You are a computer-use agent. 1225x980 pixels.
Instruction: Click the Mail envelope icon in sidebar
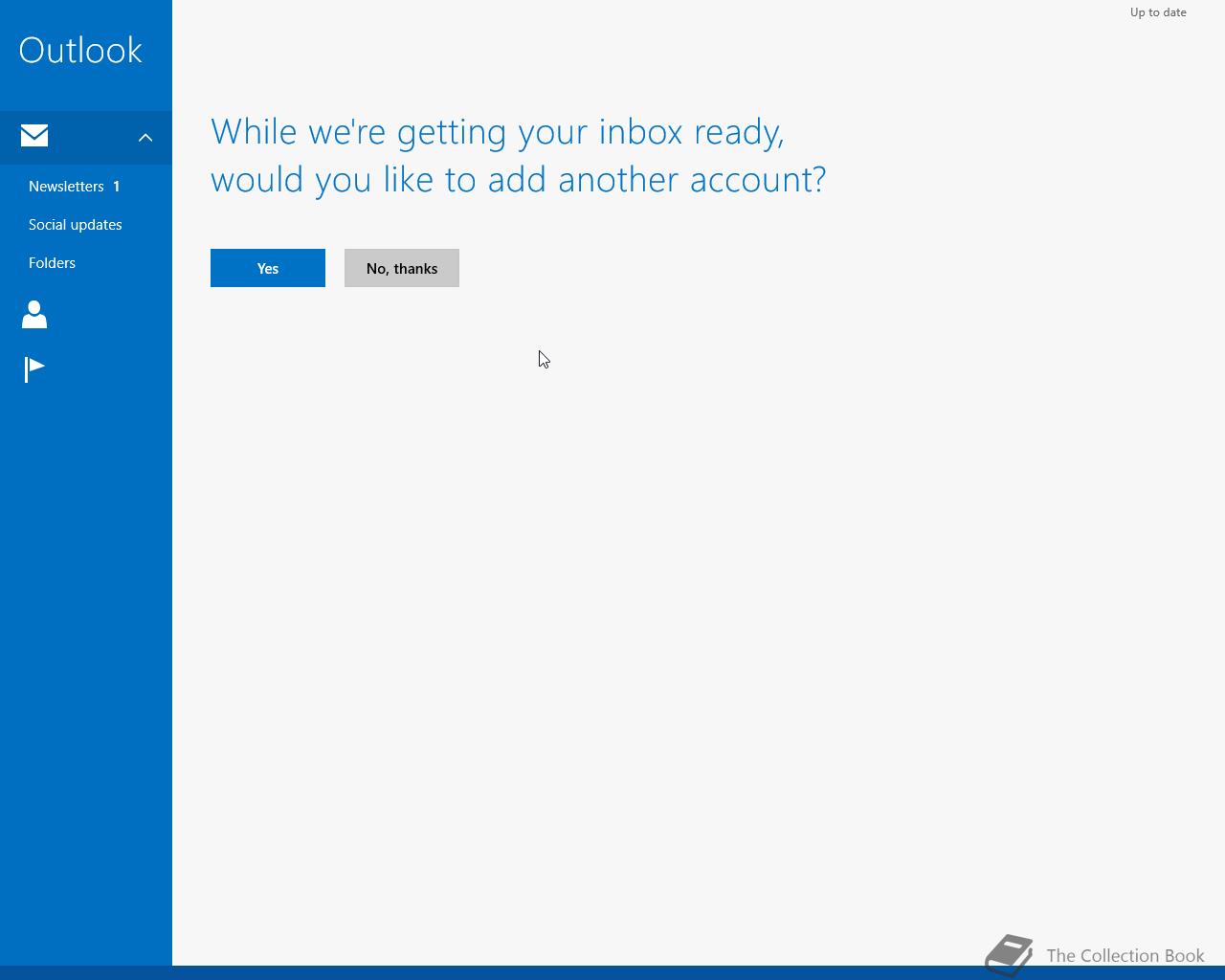pos(34,136)
